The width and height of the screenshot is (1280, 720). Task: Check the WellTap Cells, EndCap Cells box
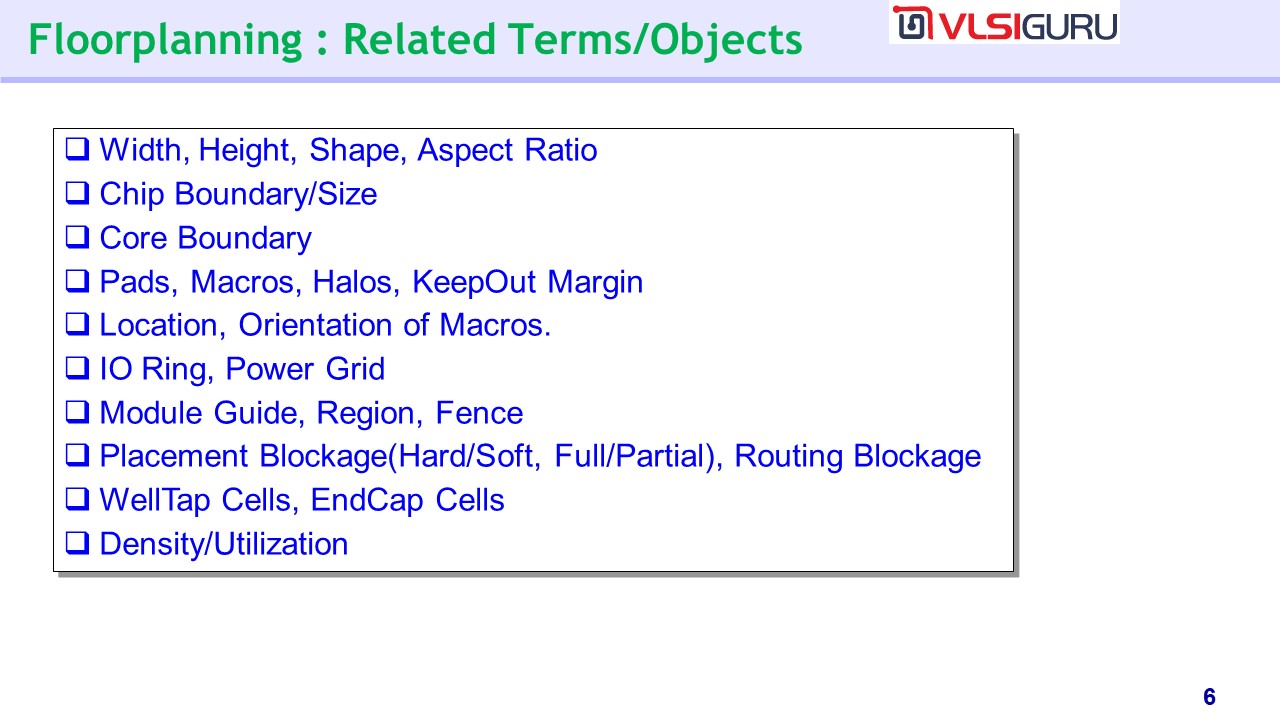(x=77, y=500)
